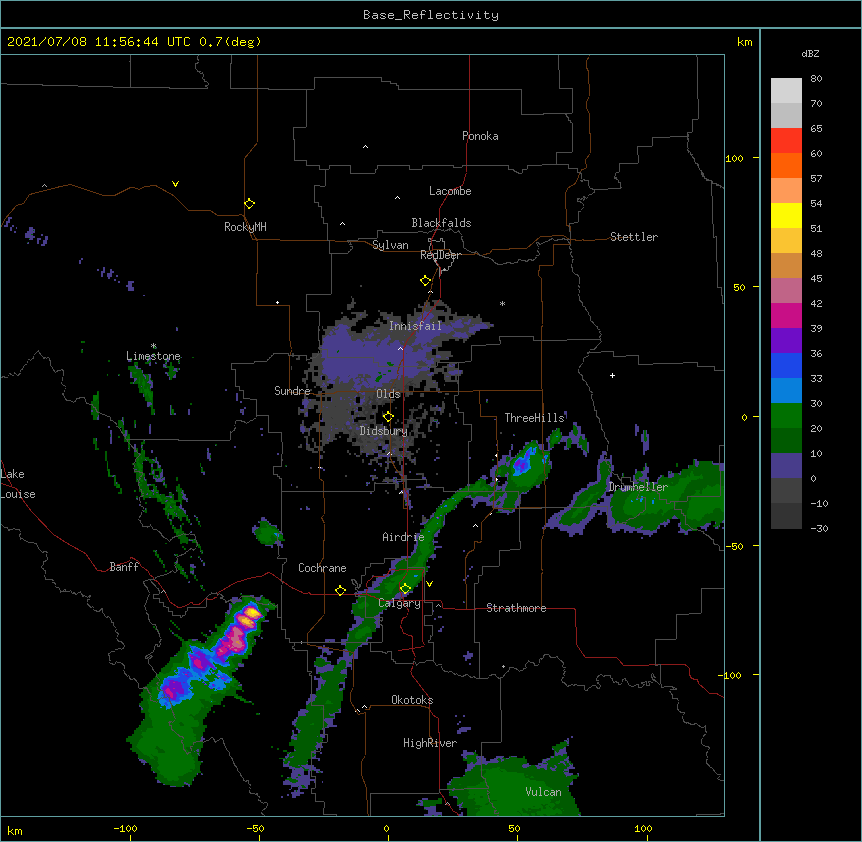Click the yellow marker near Olds
This screenshot has height=842, width=862.
click(388, 417)
